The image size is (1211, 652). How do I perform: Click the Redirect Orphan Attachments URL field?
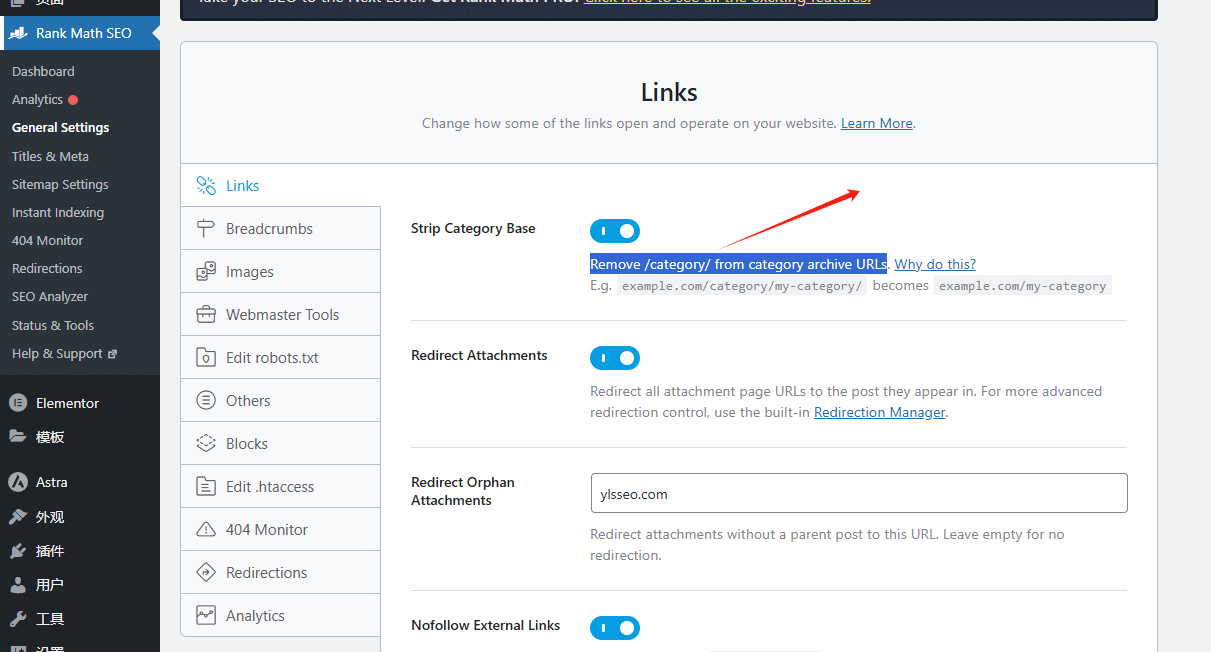859,493
